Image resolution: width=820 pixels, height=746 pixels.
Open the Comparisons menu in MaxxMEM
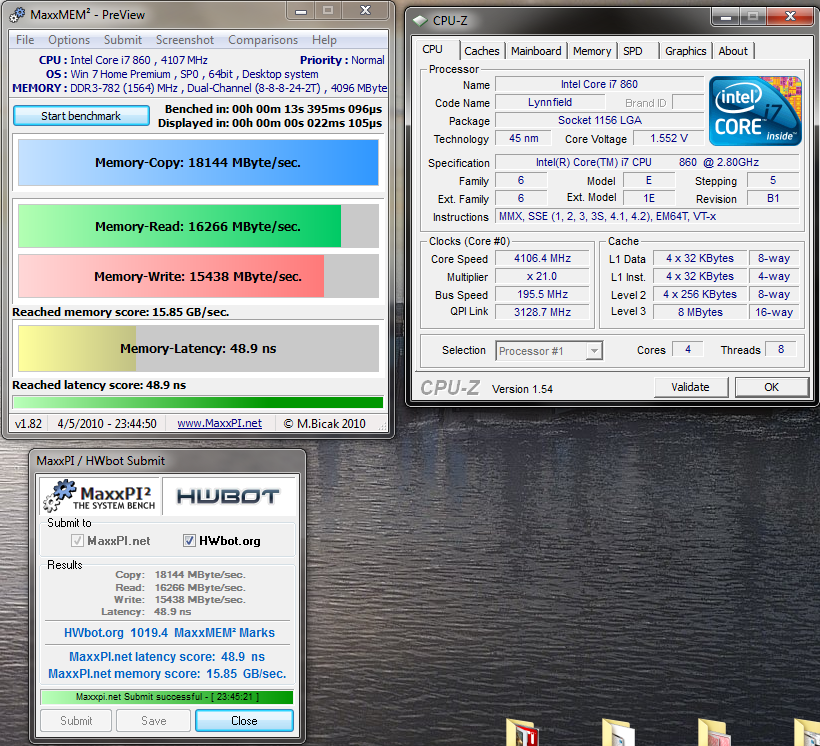coord(263,40)
